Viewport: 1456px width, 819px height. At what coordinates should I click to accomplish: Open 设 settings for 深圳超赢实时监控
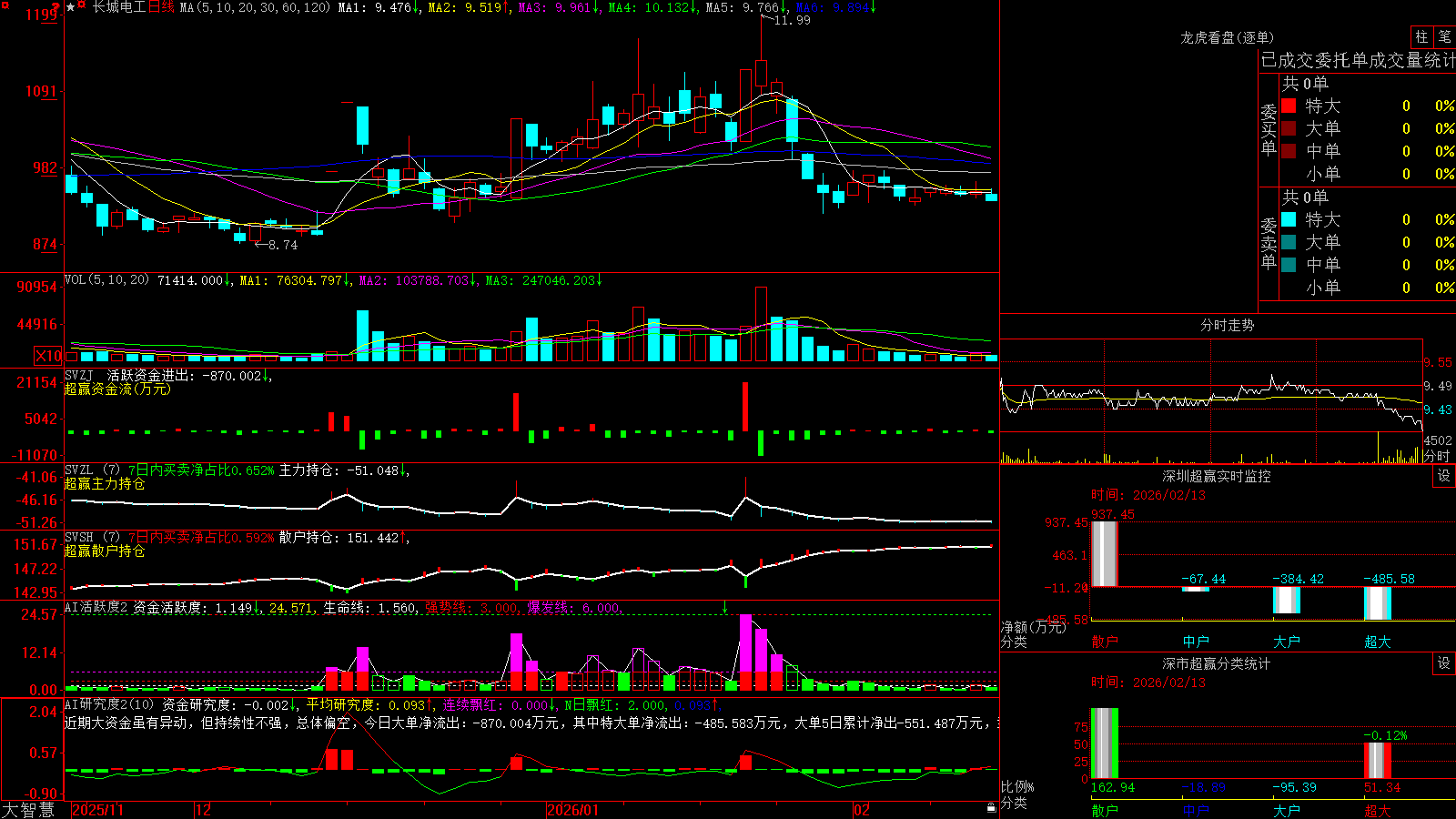(x=1444, y=476)
